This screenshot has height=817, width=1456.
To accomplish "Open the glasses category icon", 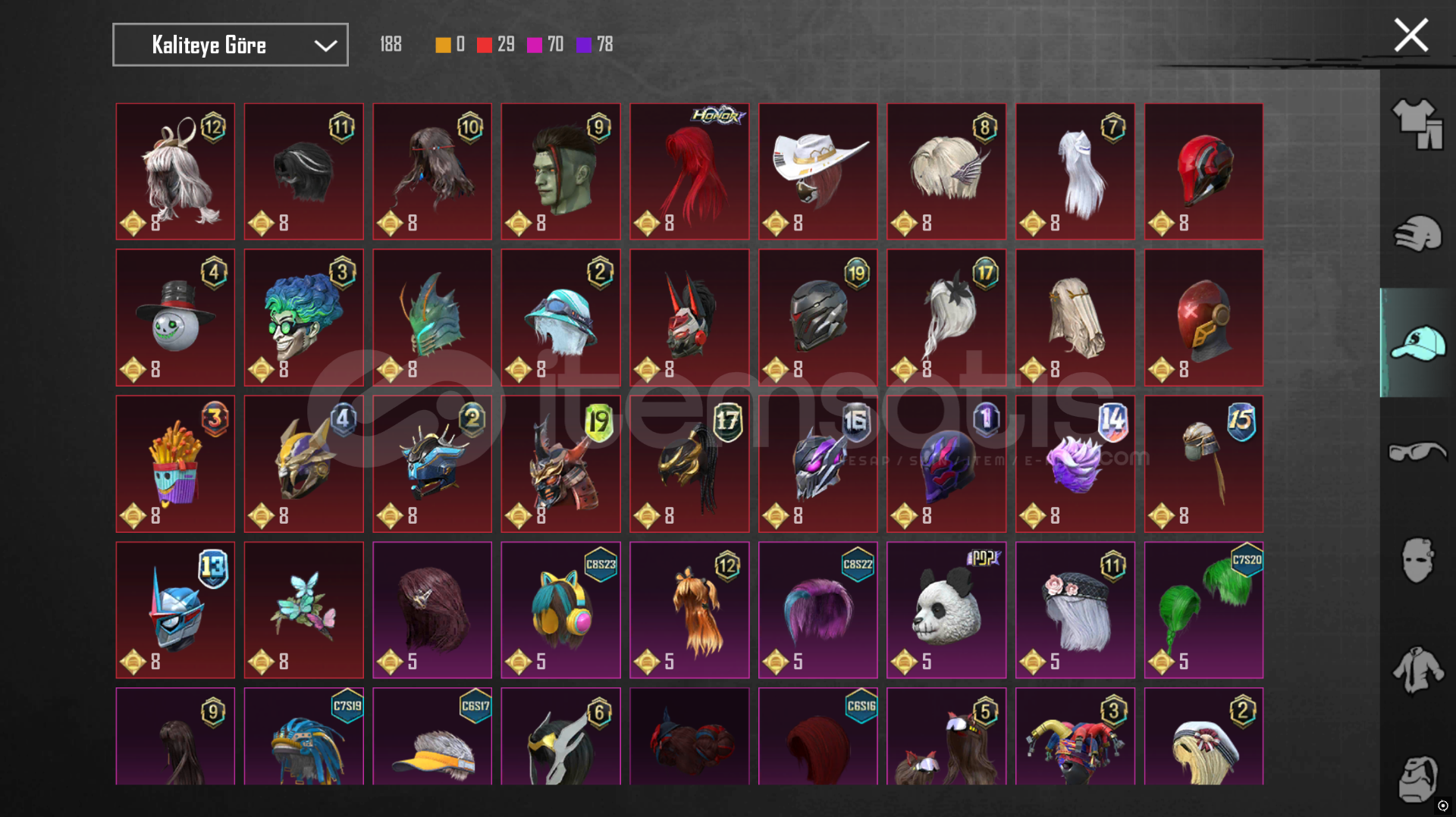I will tap(1417, 452).
